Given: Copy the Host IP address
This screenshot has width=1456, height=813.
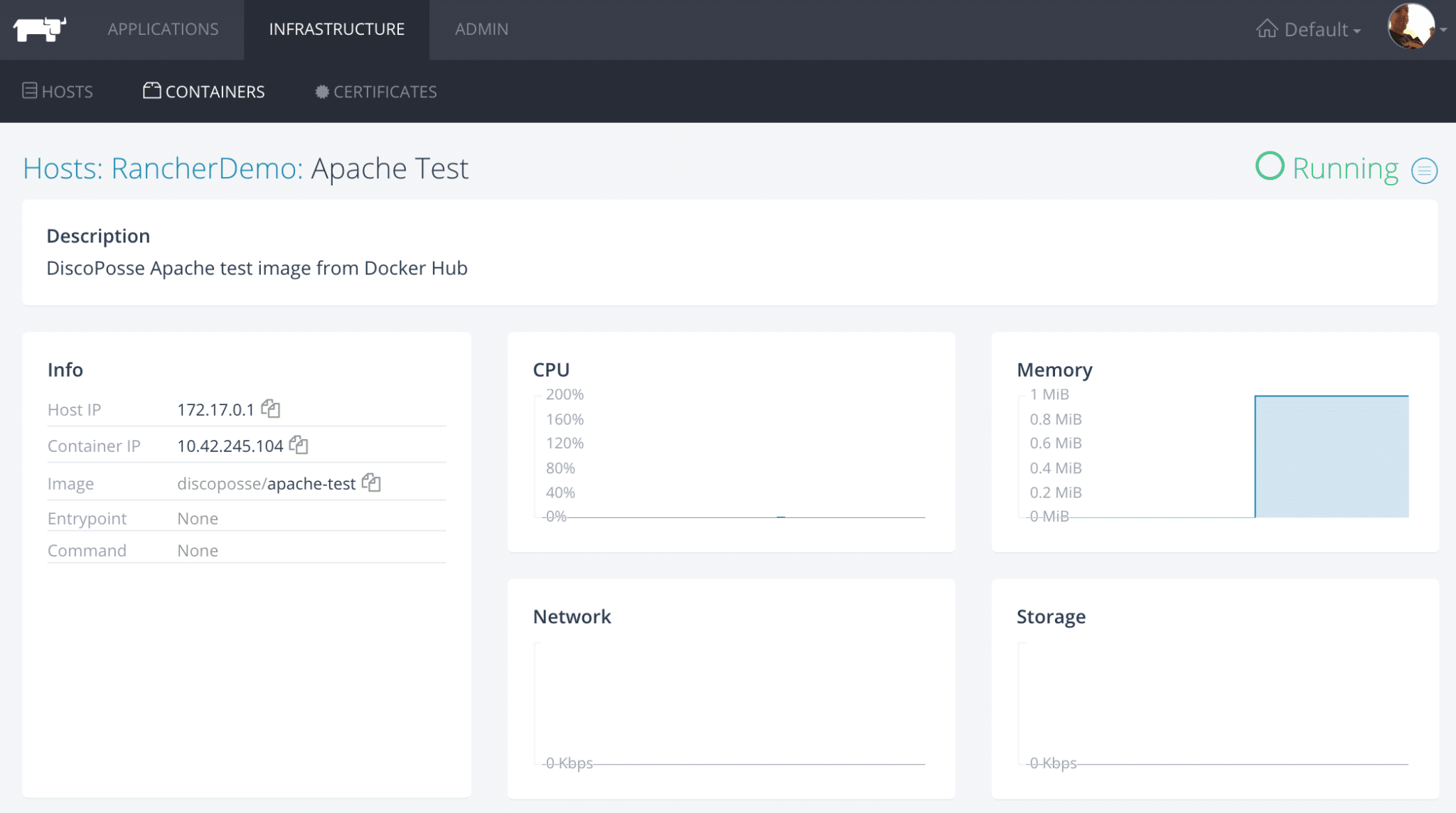Looking at the screenshot, I should pyautogui.click(x=270, y=409).
